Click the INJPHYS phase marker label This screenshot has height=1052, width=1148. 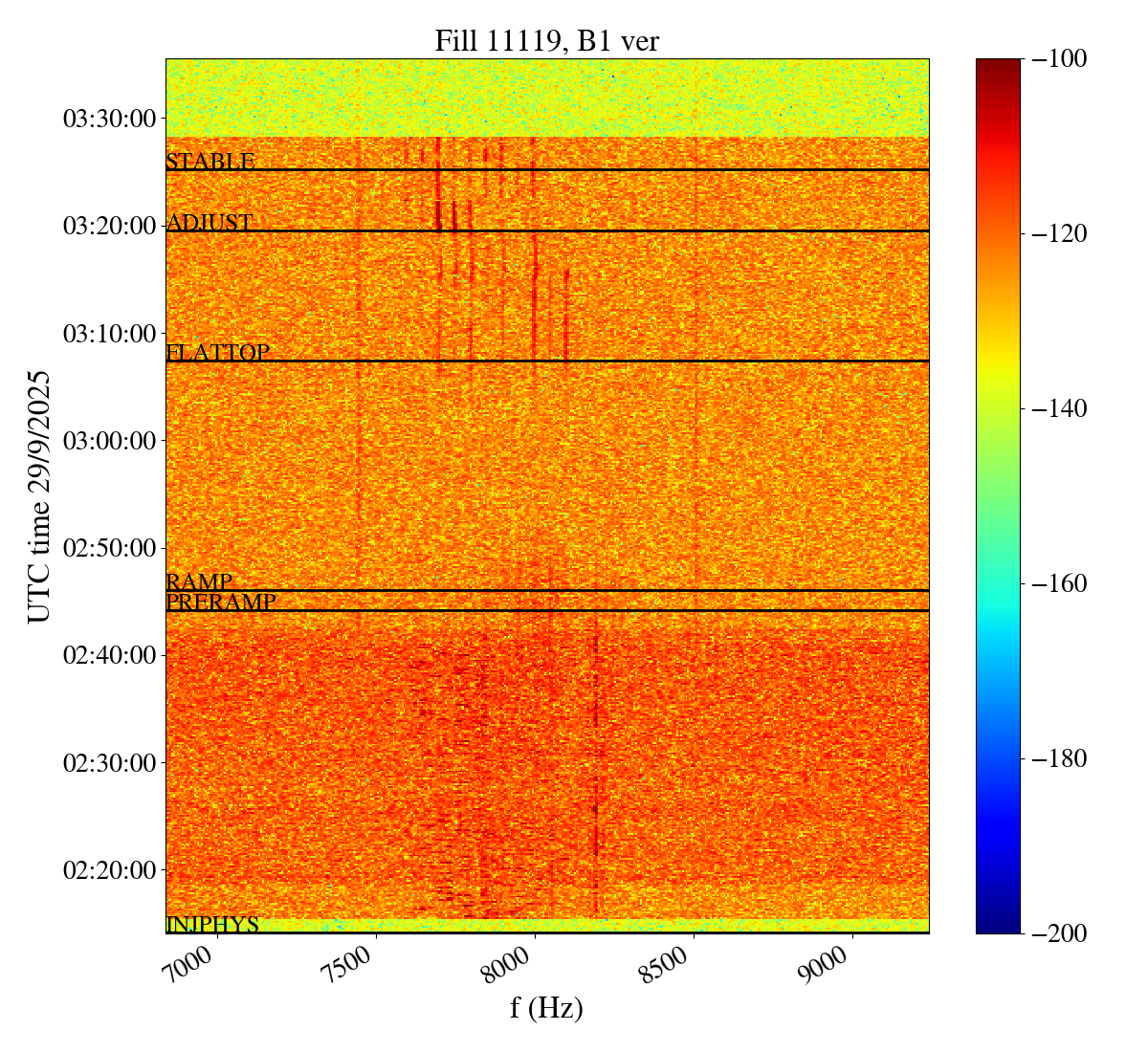212,925
